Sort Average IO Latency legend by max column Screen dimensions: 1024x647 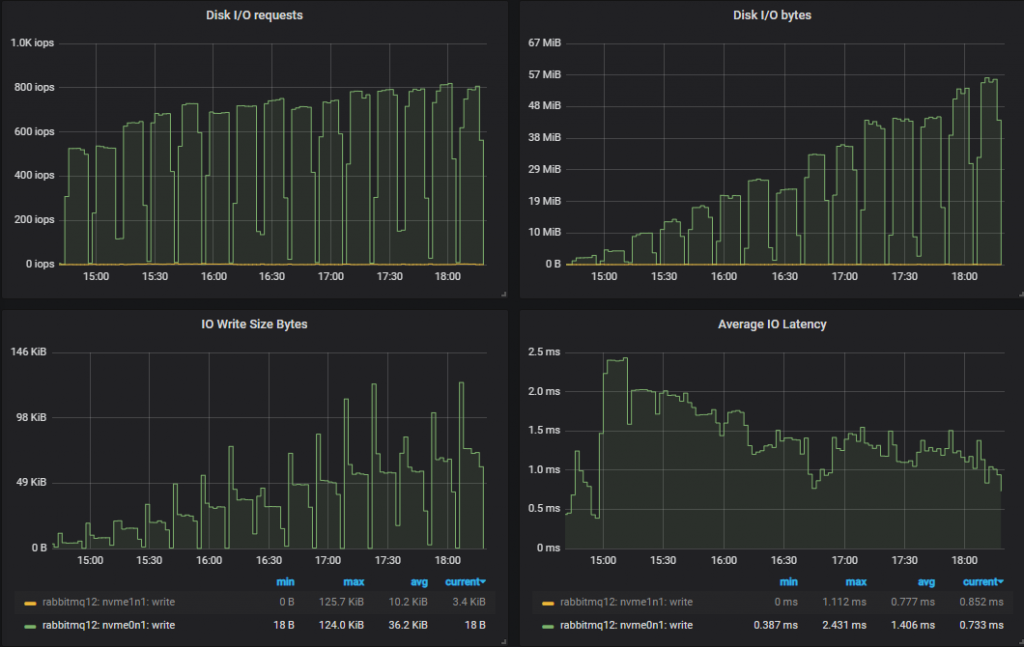point(856,582)
